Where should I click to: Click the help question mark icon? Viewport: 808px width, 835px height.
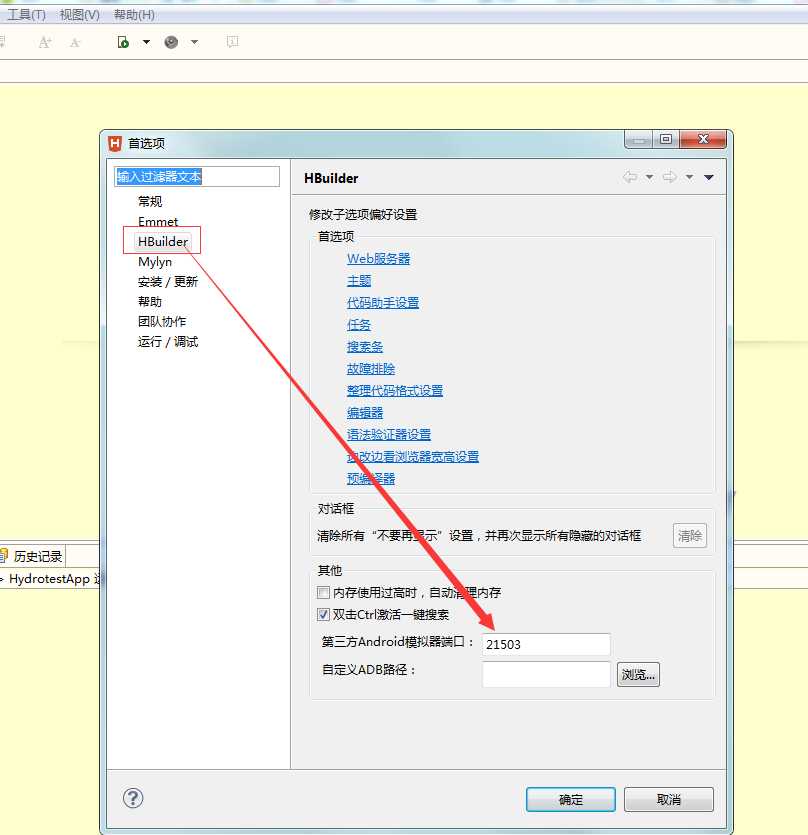(133, 798)
